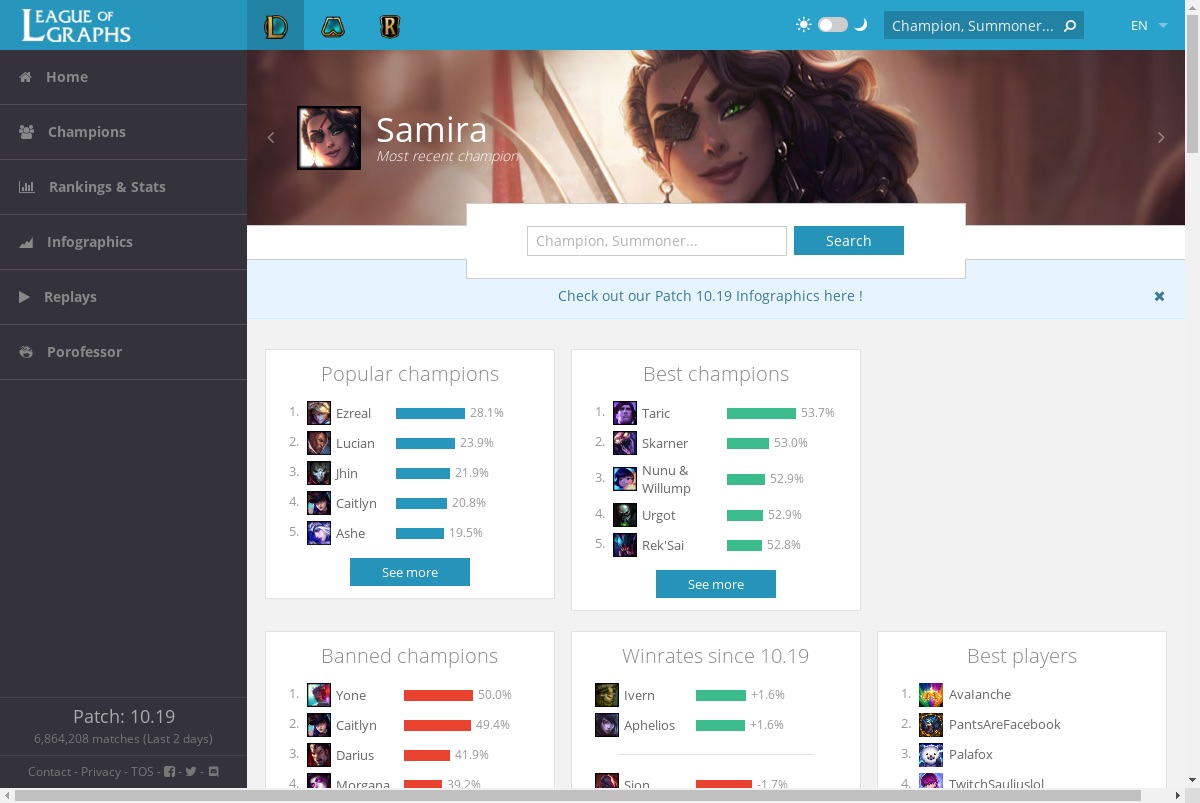The height and width of the screenshot is (803, 1200).
Task: Open the PantsAreFacebook player profile
Action: pos(1005,724)
